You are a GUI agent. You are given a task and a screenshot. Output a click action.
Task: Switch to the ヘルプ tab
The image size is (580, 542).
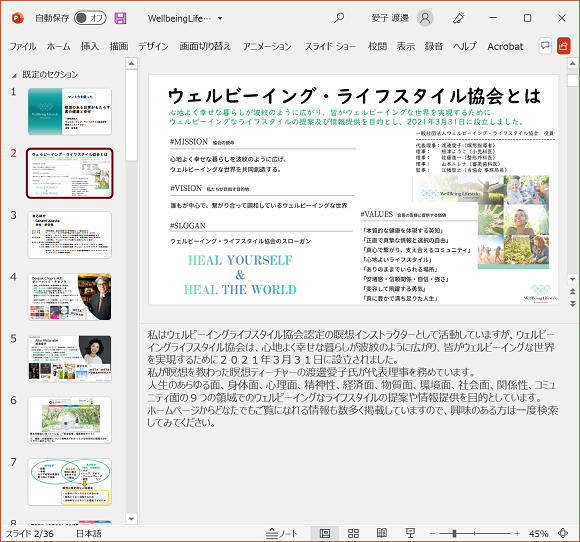[x=465, y=46]
